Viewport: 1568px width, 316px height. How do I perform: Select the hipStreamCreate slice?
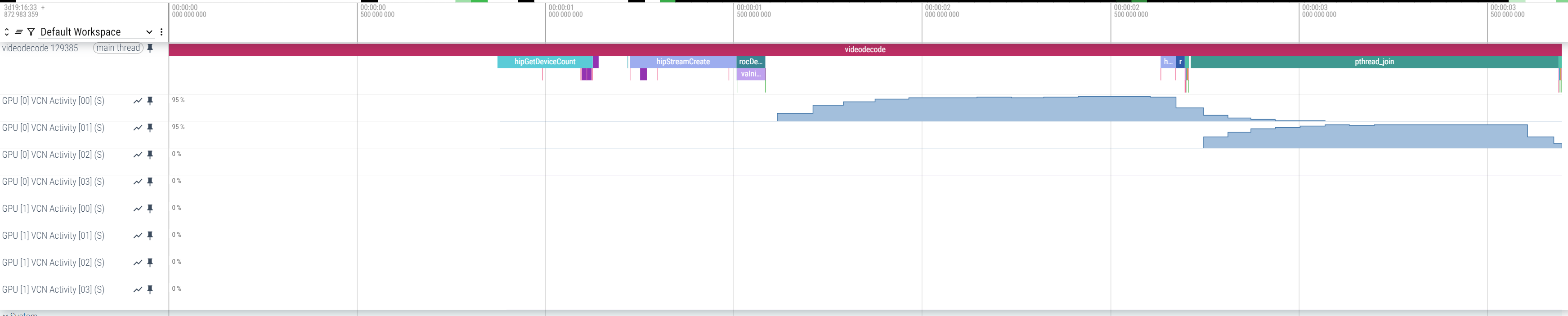click(682, 62)
